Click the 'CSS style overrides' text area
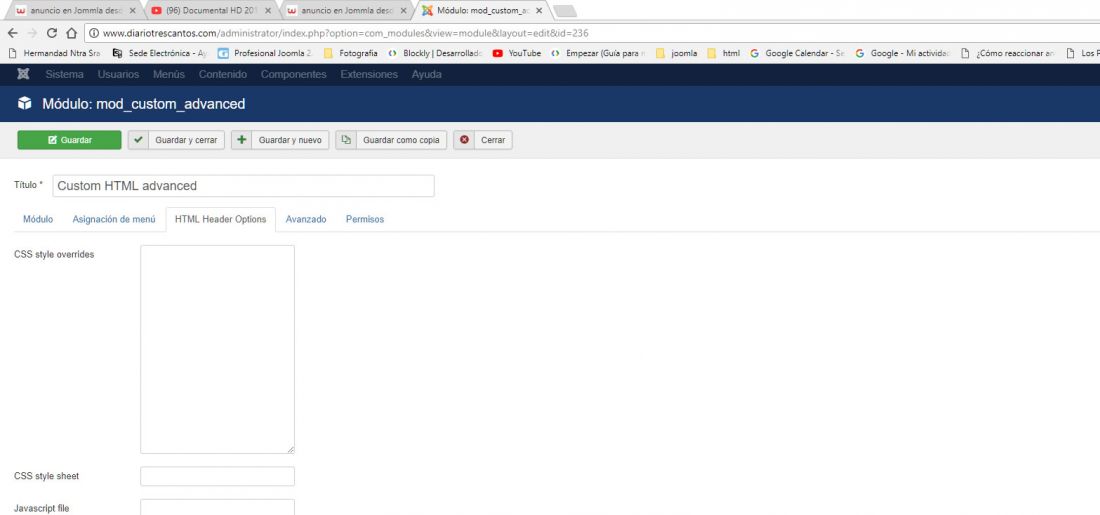This screenshot has width=1100, height=515. click(x=217, y=349)
